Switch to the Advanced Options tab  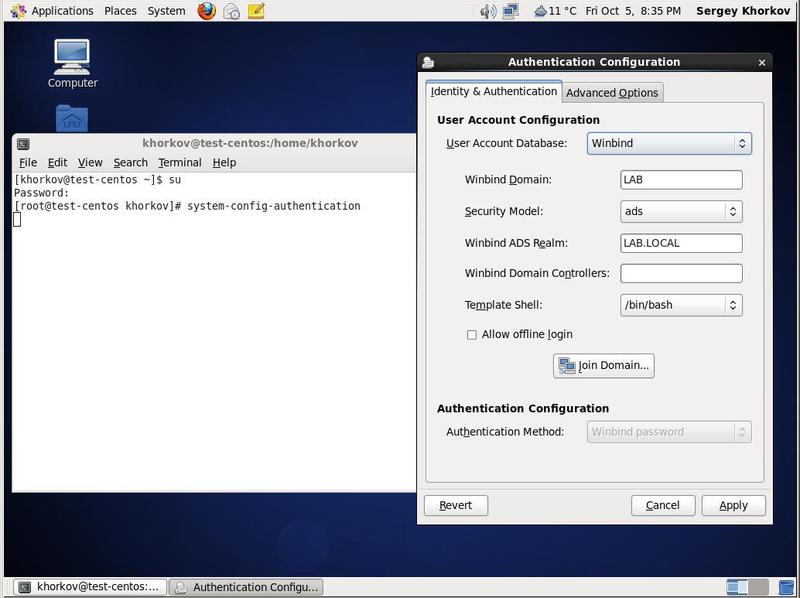click(613, 92)
